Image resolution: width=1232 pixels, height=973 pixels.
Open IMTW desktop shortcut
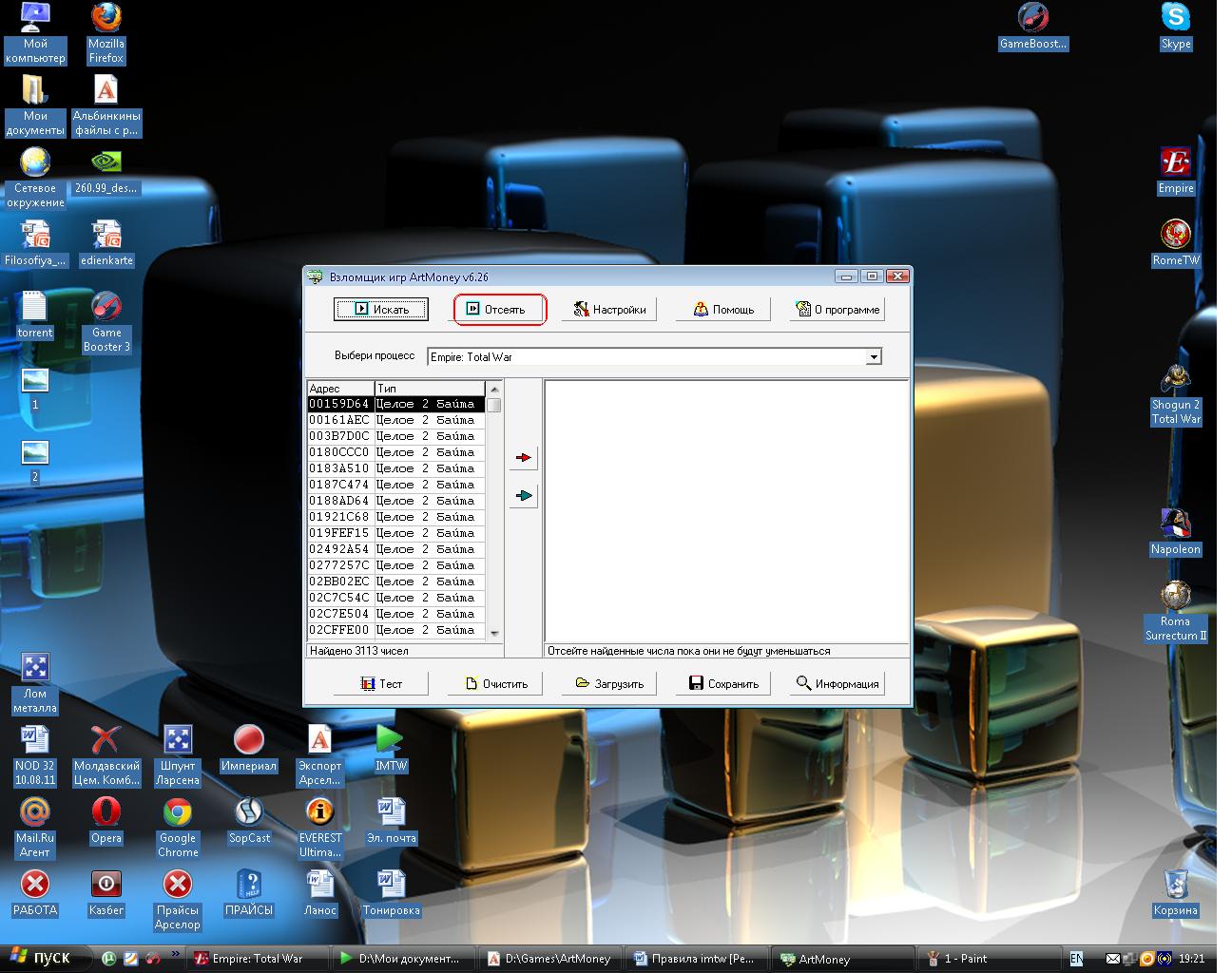click(x=391, y=748)
